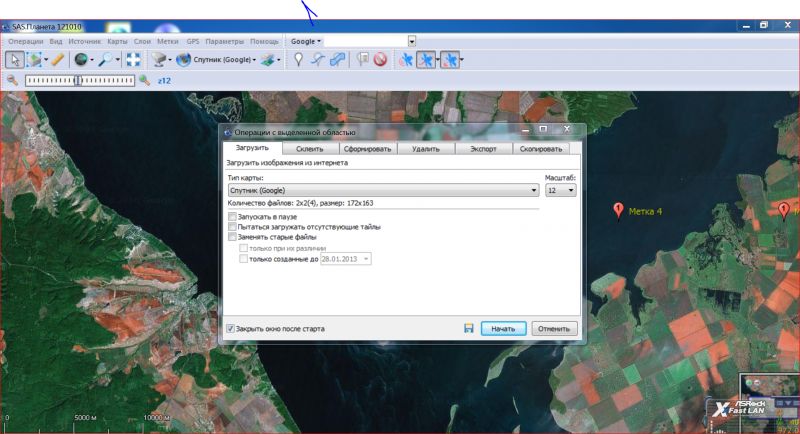This screenshot has width=800, height=434.
Task: Open the date picker 28.01.2013 dropdown
Action: click(366, 259)
